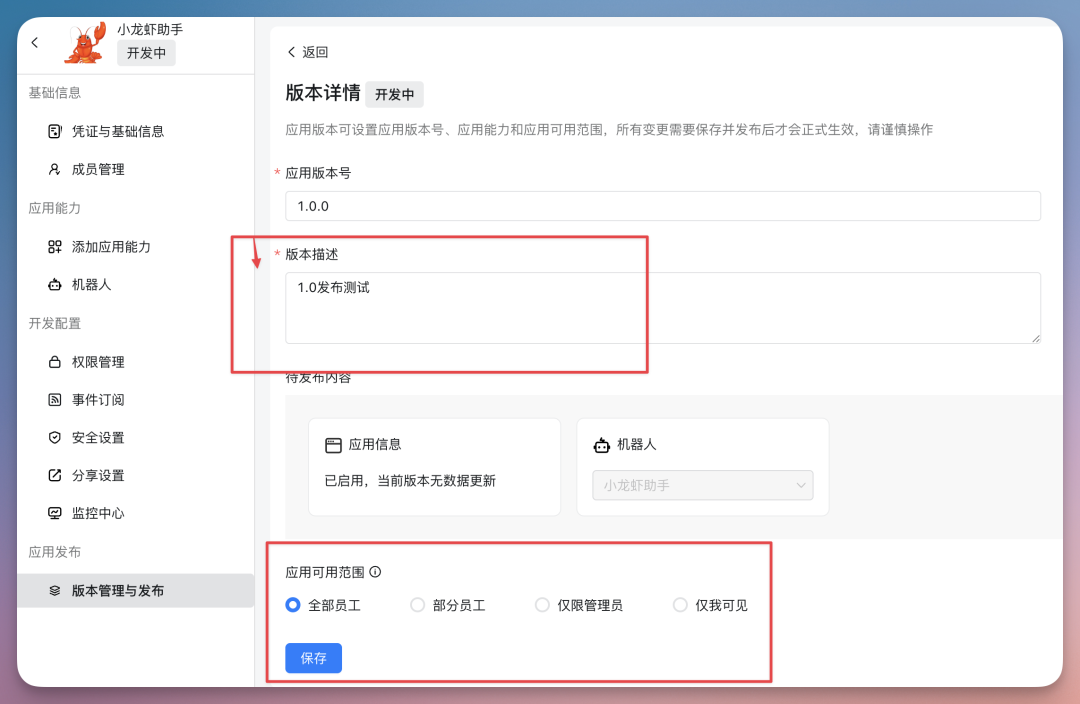
Task: Select the 部分员工 radio option
Action: coord(416,604)
